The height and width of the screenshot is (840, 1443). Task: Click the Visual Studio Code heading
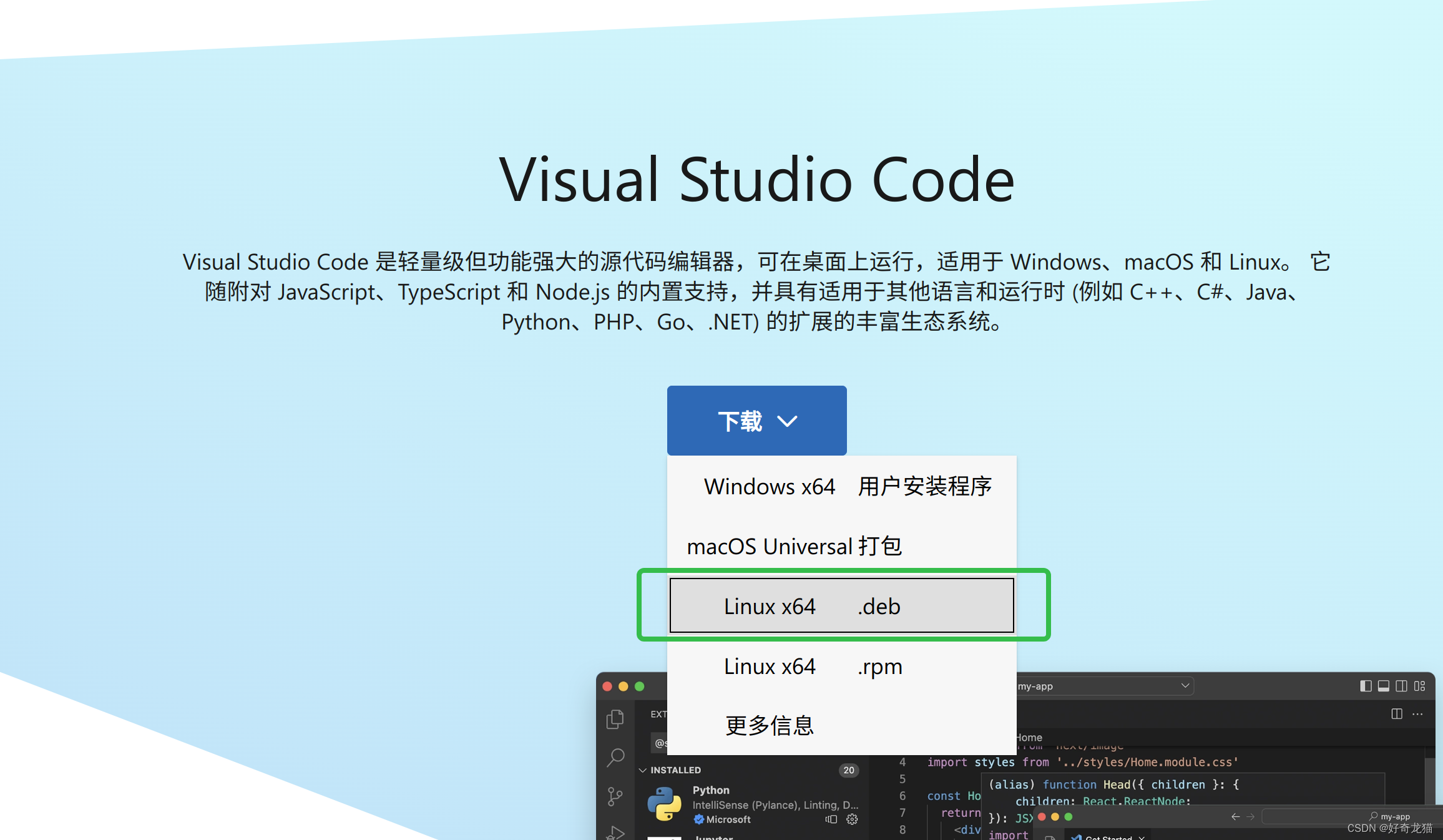pyautogui.click(x=757, y=180)
